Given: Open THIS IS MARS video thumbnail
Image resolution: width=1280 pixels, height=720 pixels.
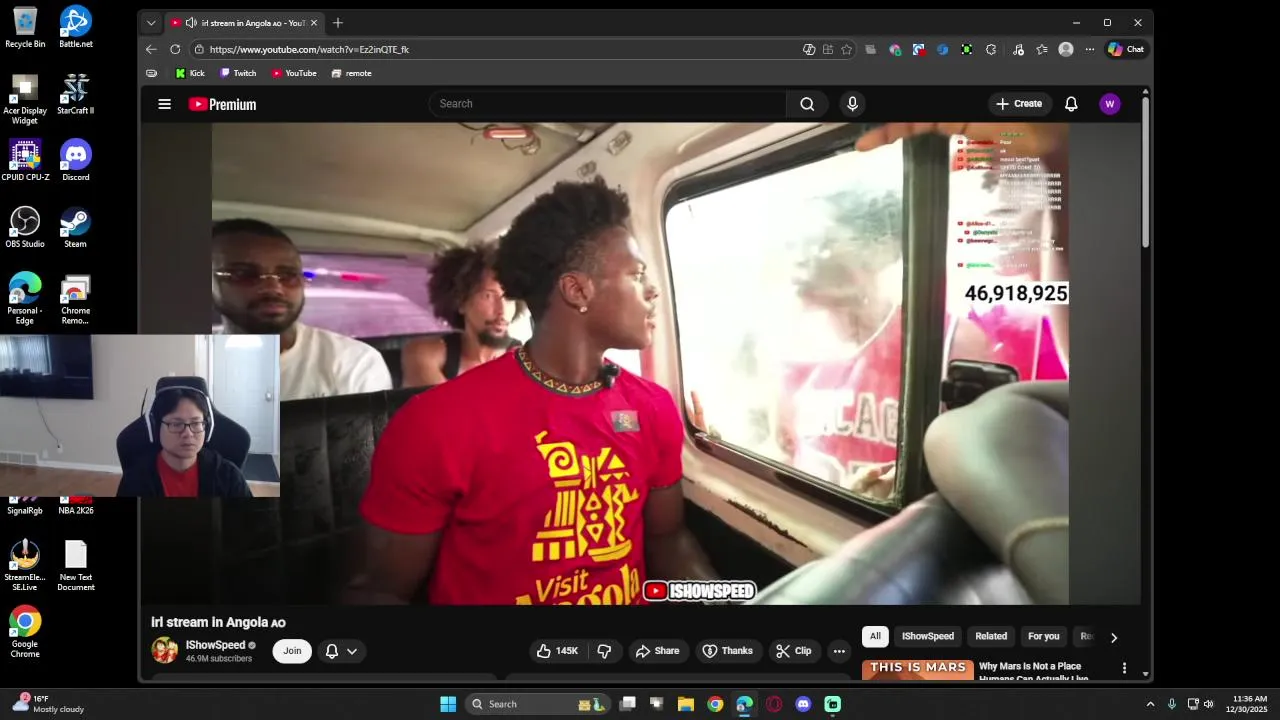Looking at the screenshot, I should coord(918,670).
